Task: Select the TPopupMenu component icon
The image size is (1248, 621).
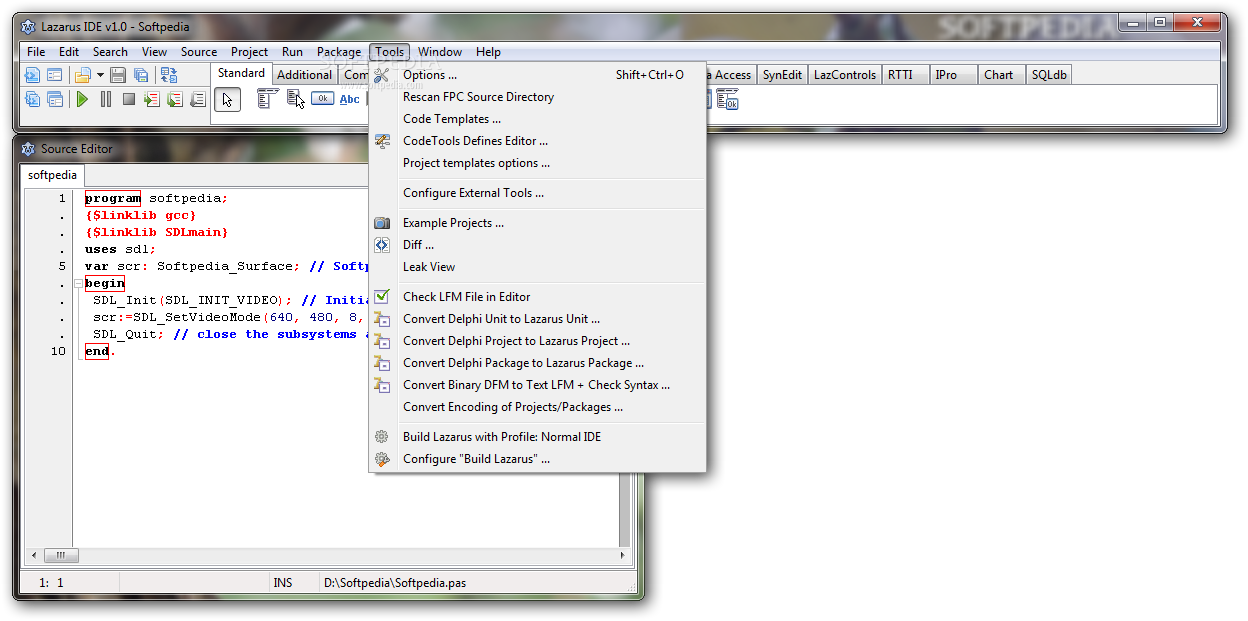Action: tap(296, 98)
